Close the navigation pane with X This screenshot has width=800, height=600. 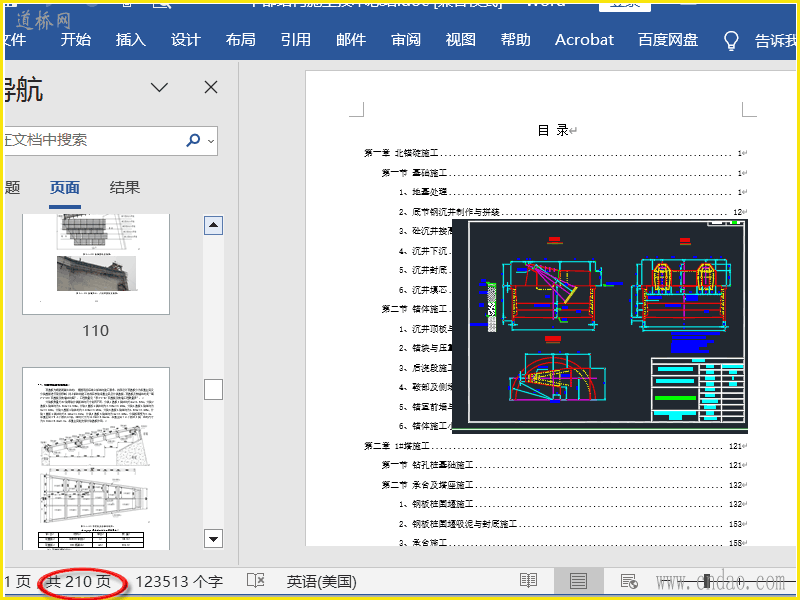[x=211, y=88]
